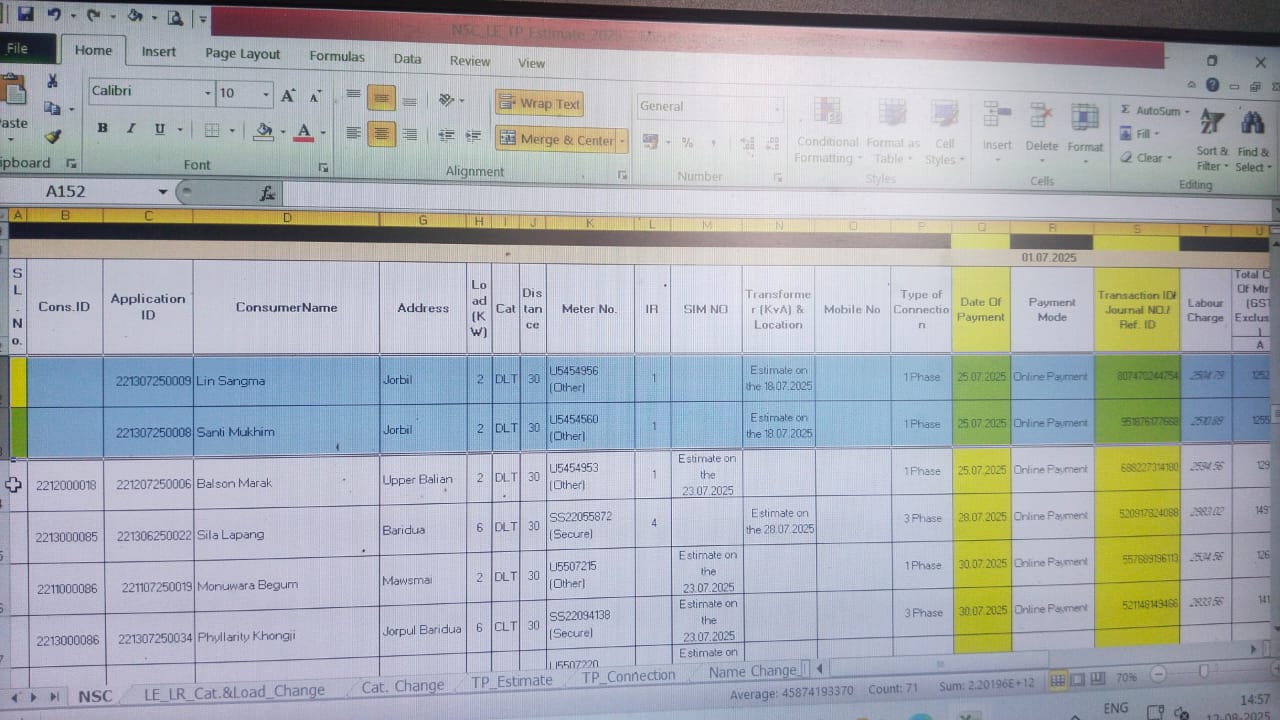Open the Insert Function fx button
The height and width of the screenshot is (720, 1280).
(x=267, y=193)
